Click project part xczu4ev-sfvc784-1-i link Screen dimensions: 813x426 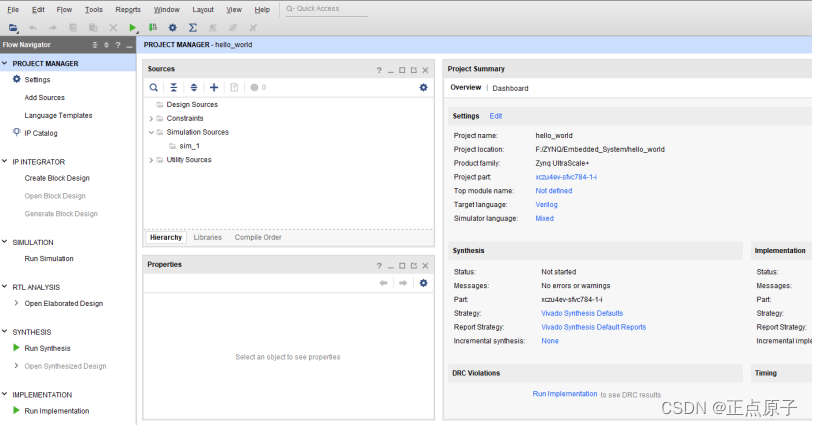point(566,177)
